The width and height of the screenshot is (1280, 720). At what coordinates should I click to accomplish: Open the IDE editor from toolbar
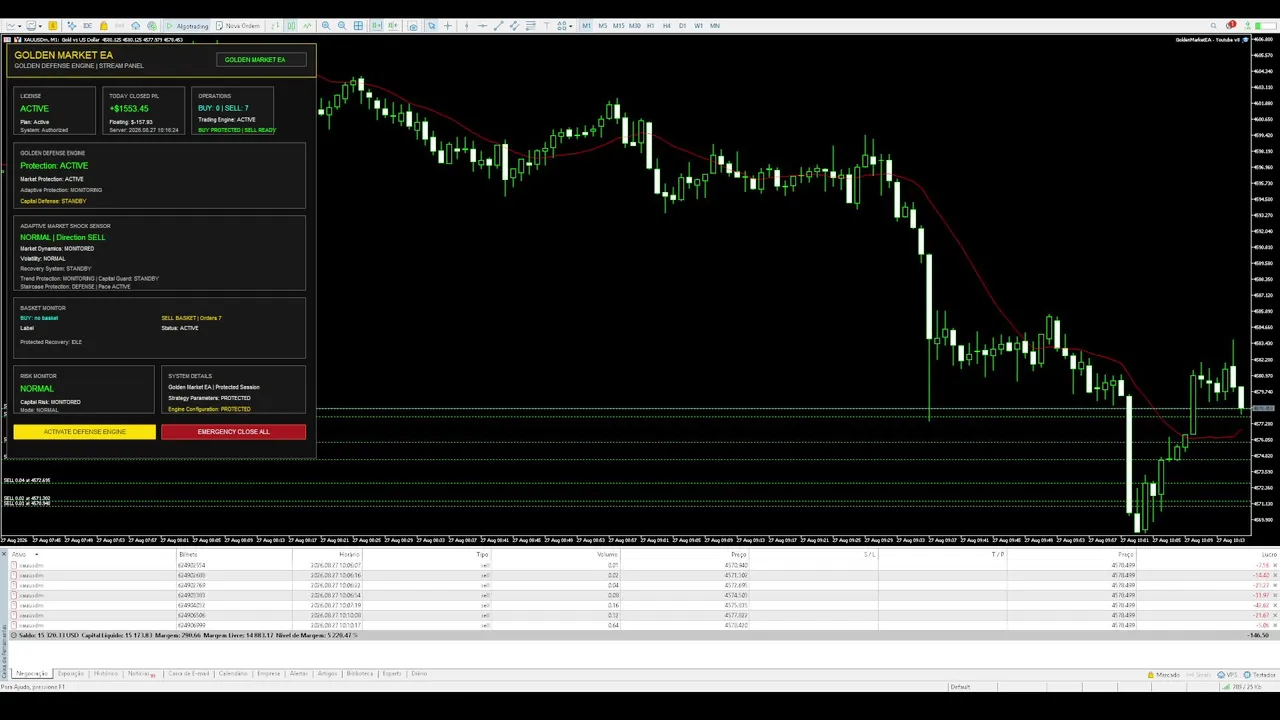click(x=87, y=26)
